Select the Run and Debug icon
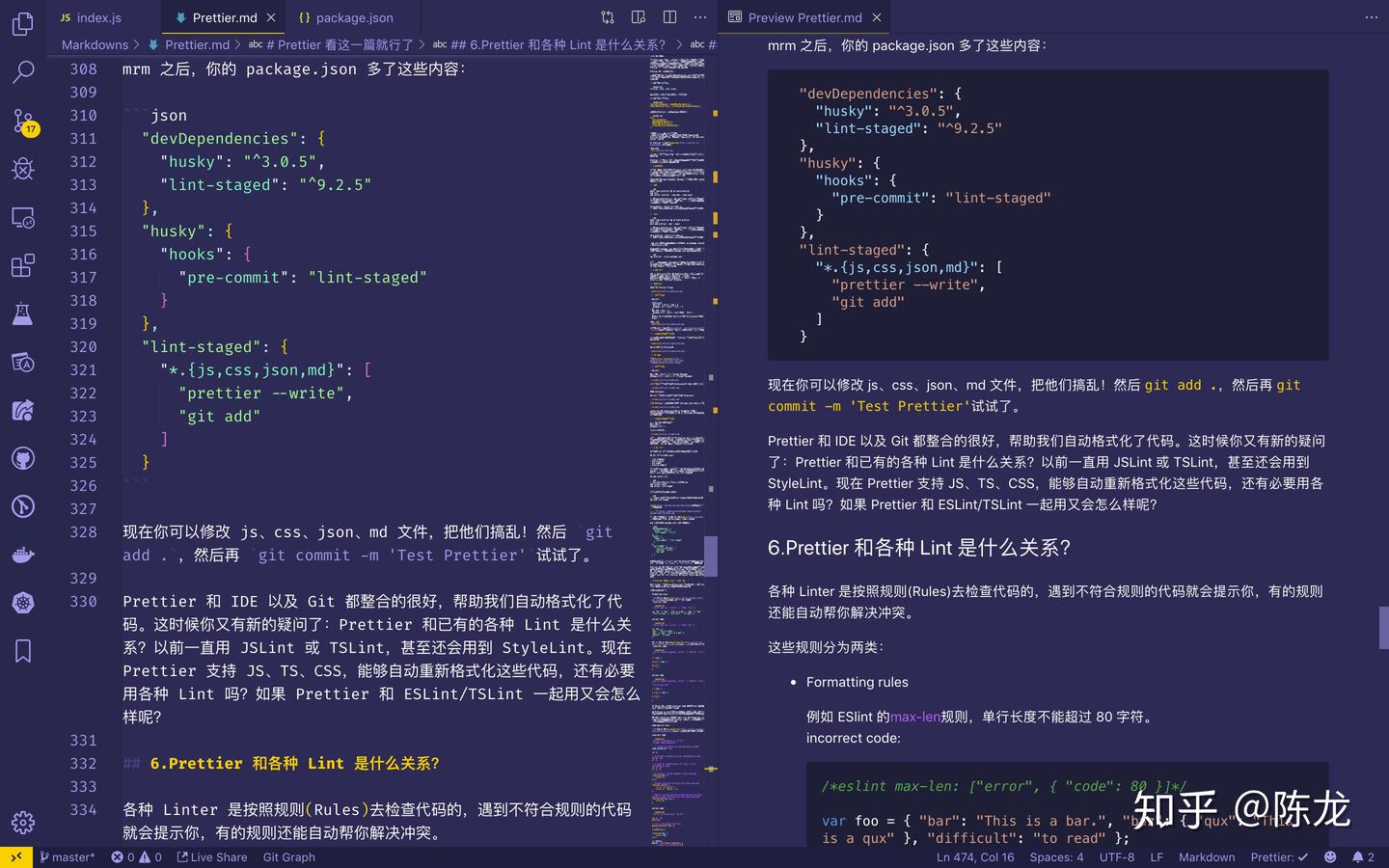Screen dimensions: 1389x868 [x=23, y=169]
